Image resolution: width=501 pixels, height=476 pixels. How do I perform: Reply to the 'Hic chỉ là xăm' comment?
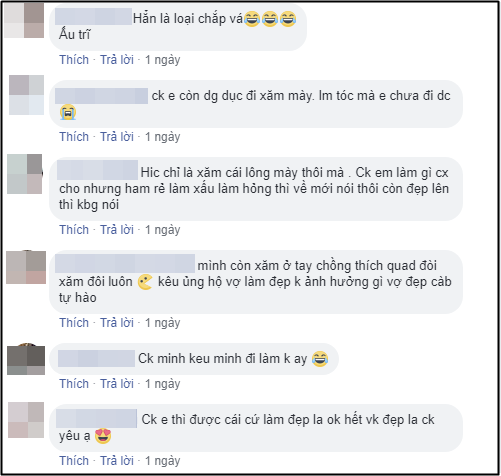click(x=117, y=230)
